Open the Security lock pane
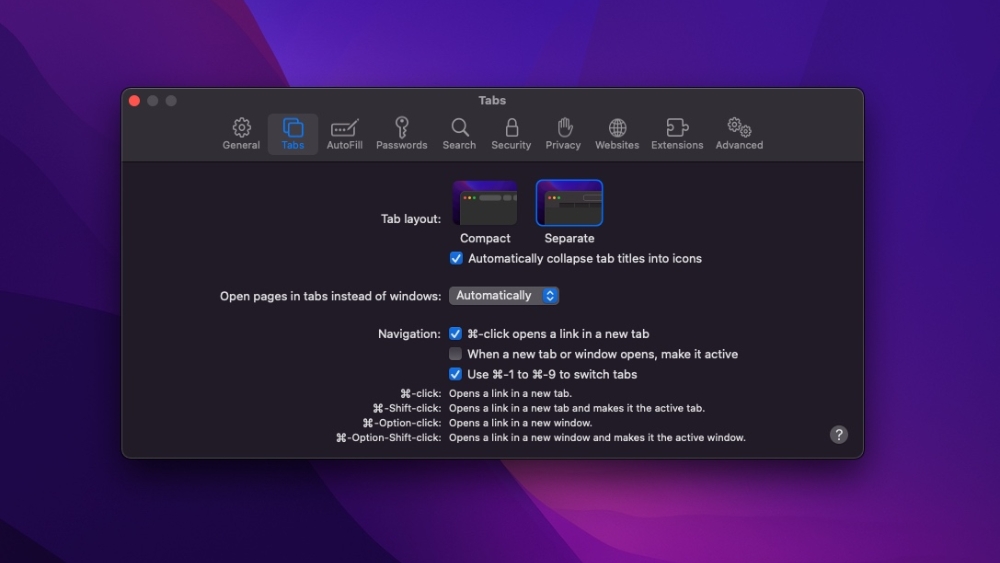 click(511, 134)
